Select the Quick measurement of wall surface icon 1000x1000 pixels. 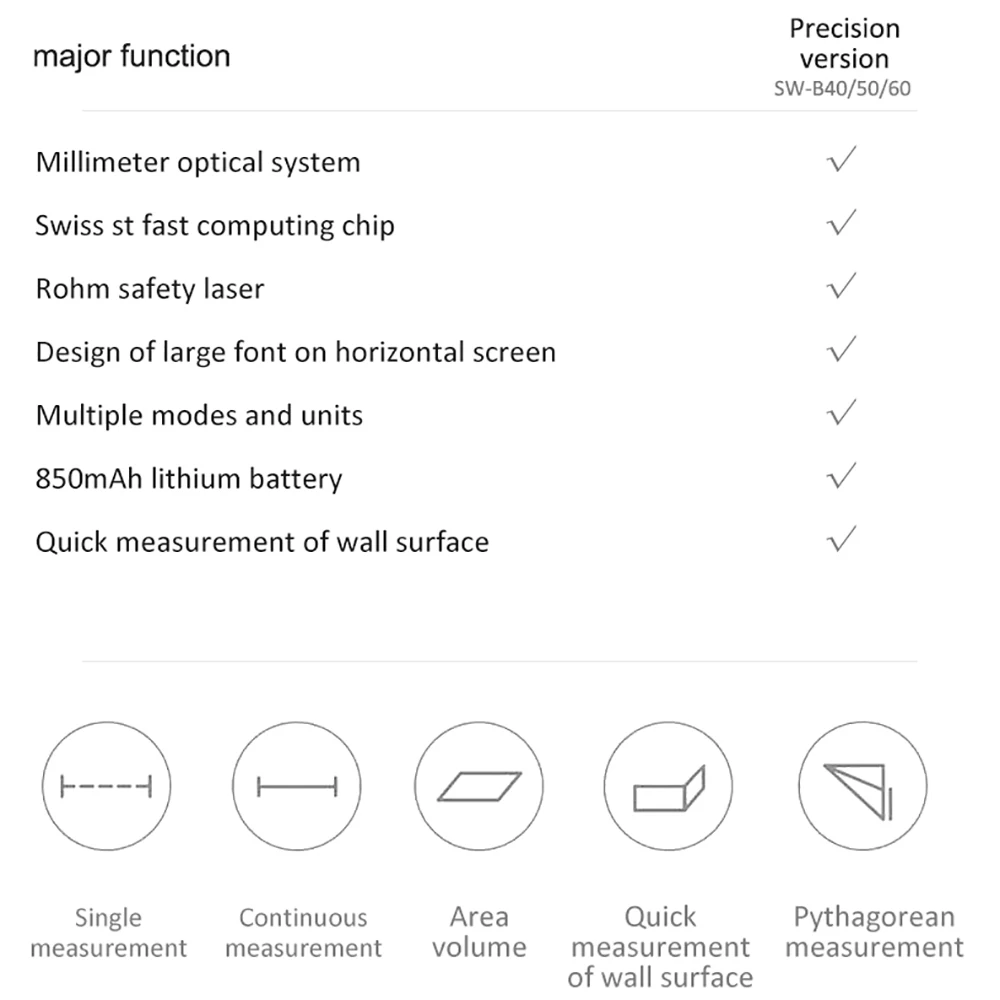point(669,786)
